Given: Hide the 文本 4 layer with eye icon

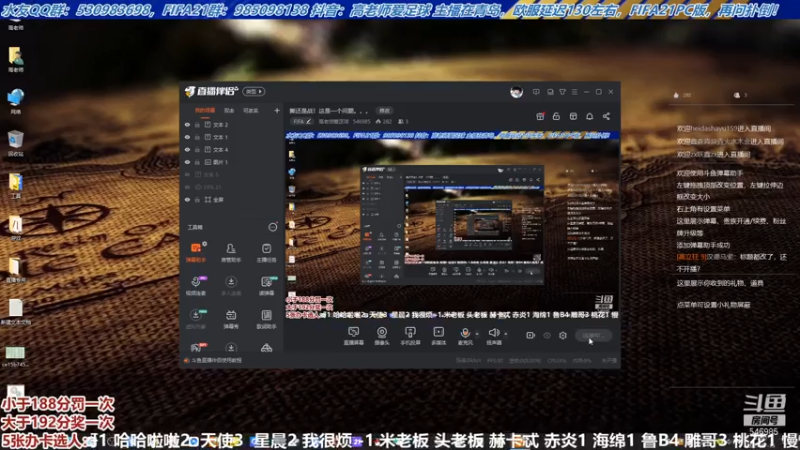Looking at the screenshot, I should point(187,149).
